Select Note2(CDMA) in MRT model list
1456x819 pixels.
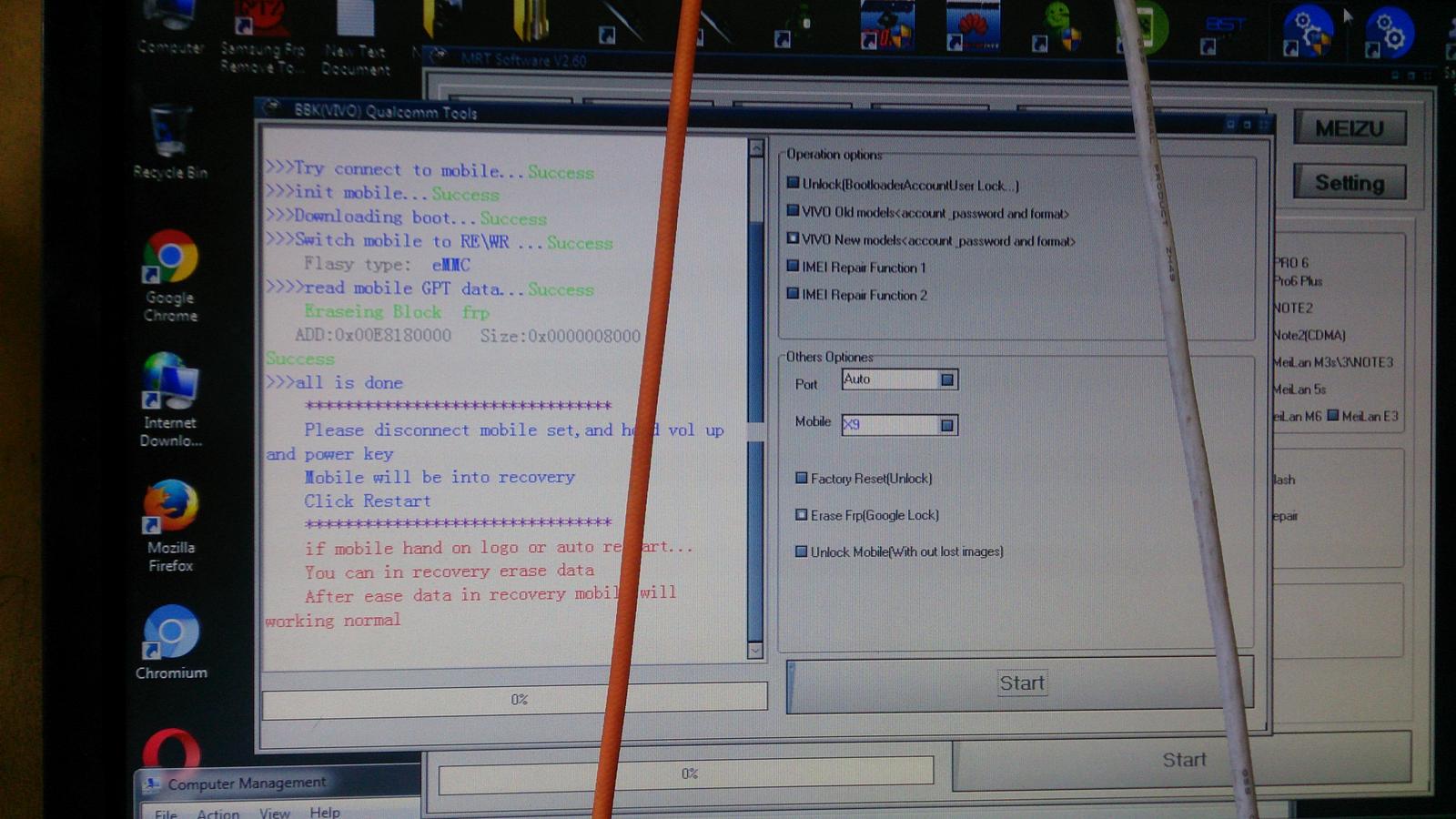(x=1309, y=335)
